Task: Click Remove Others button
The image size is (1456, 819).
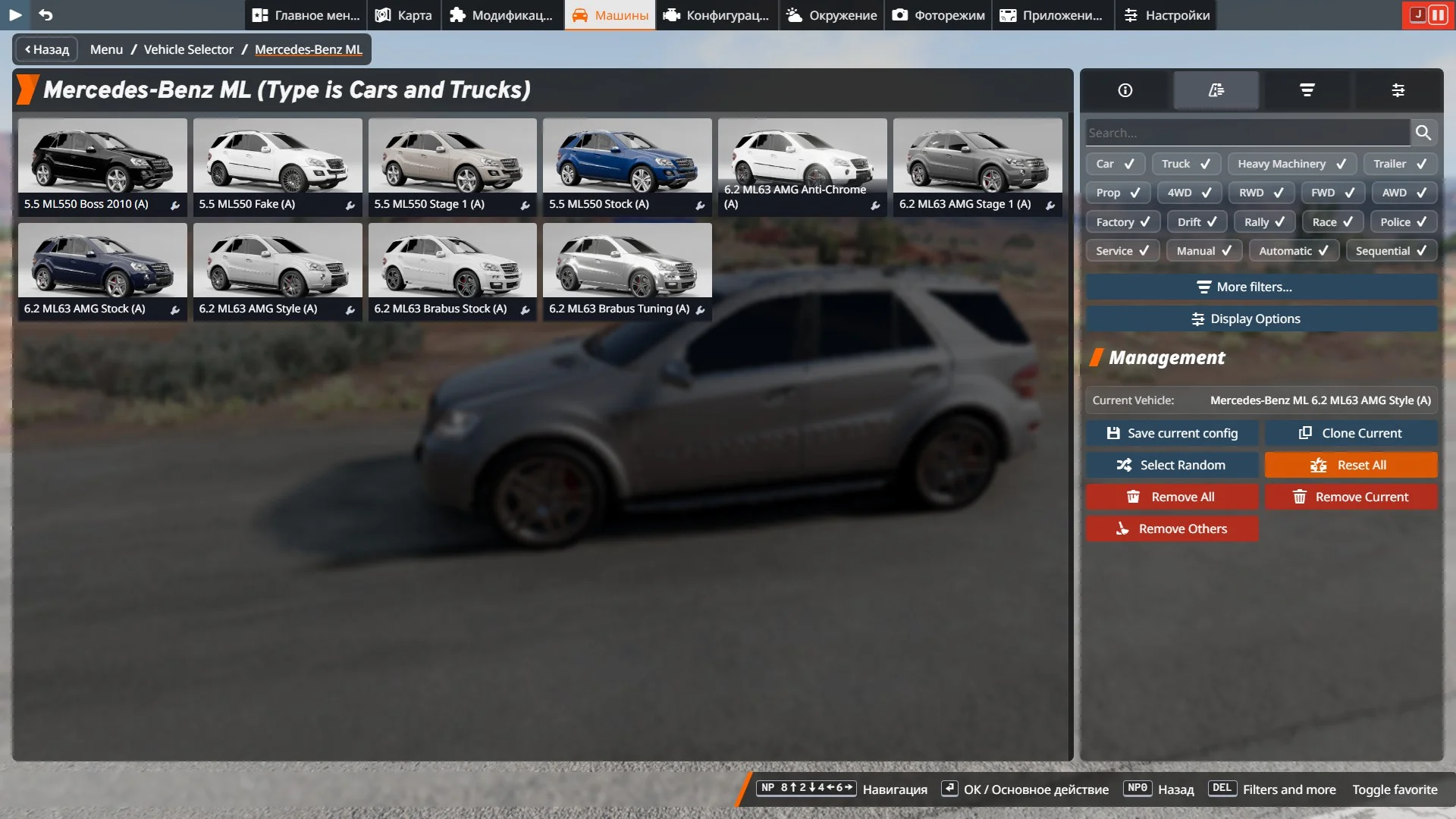Action: click(1172, 529)
